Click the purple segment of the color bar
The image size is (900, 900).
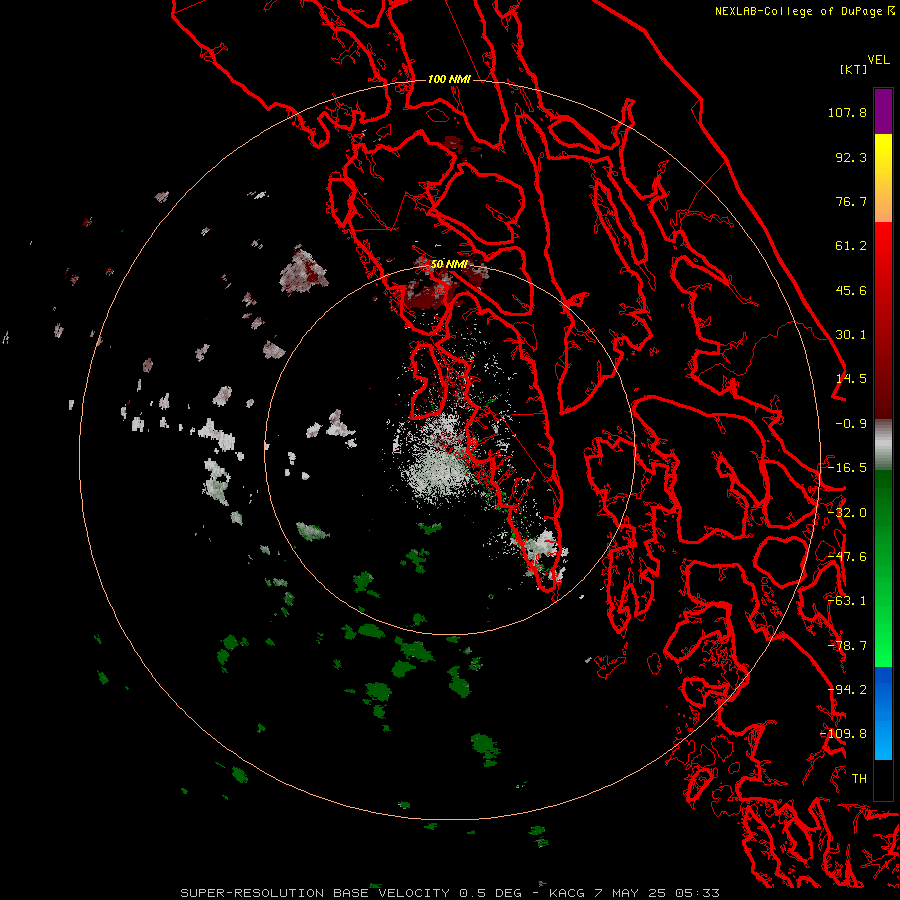tap(883, 111)
